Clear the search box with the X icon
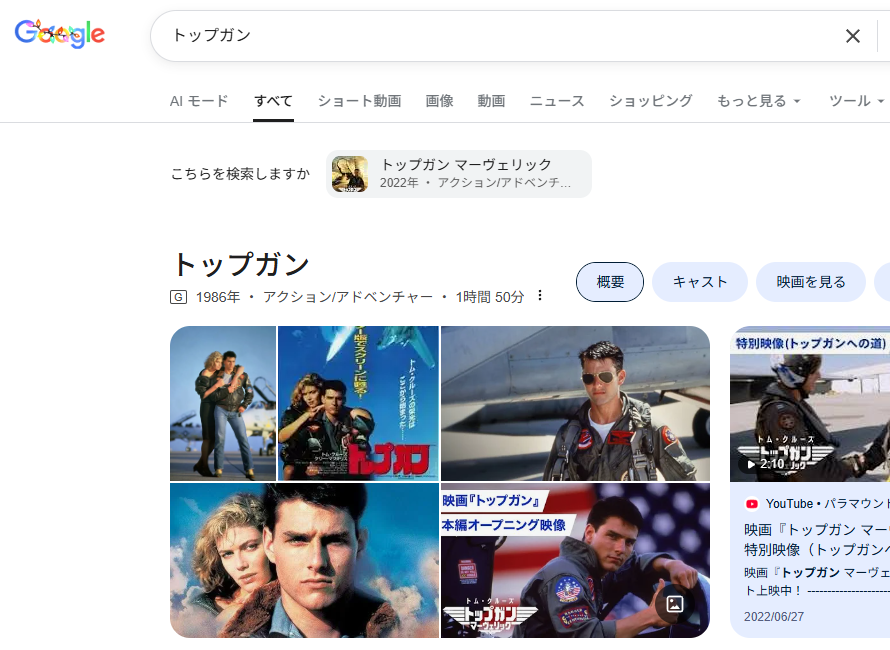Viewport: 890px width, 650px height. 852,36
